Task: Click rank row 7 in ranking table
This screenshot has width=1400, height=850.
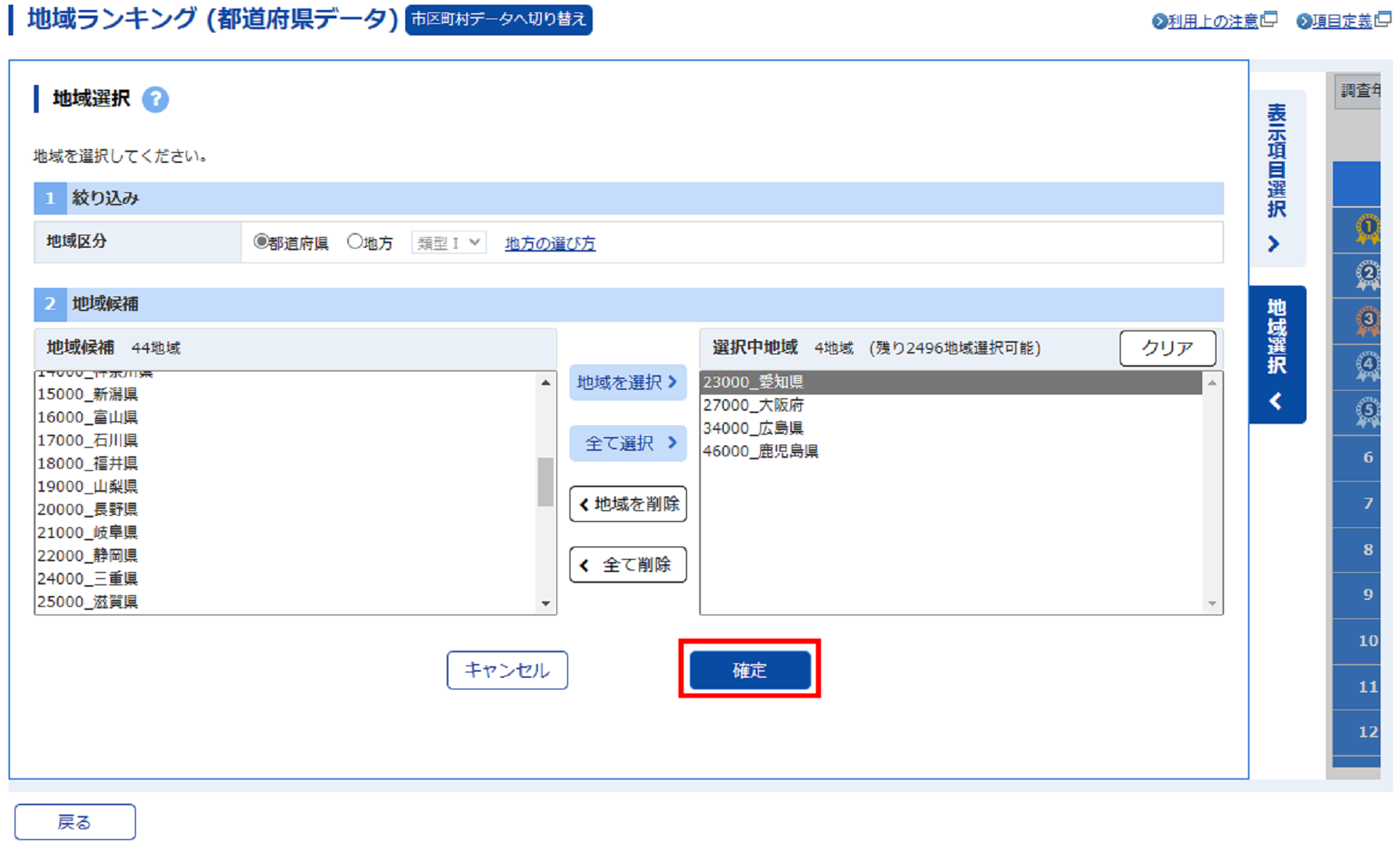Action: (1357, 504)
